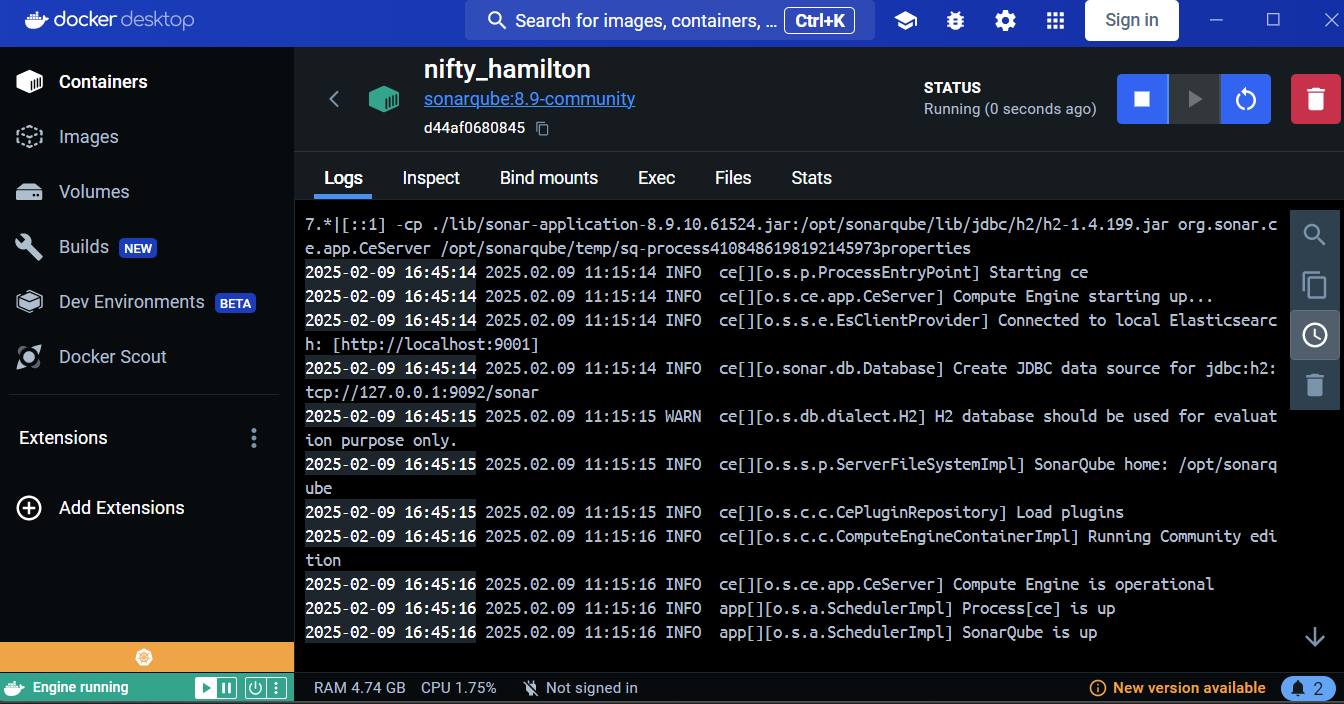Open the apps grid icon in header
This screenshot has height=704, width=1344.
[1055, 20]
